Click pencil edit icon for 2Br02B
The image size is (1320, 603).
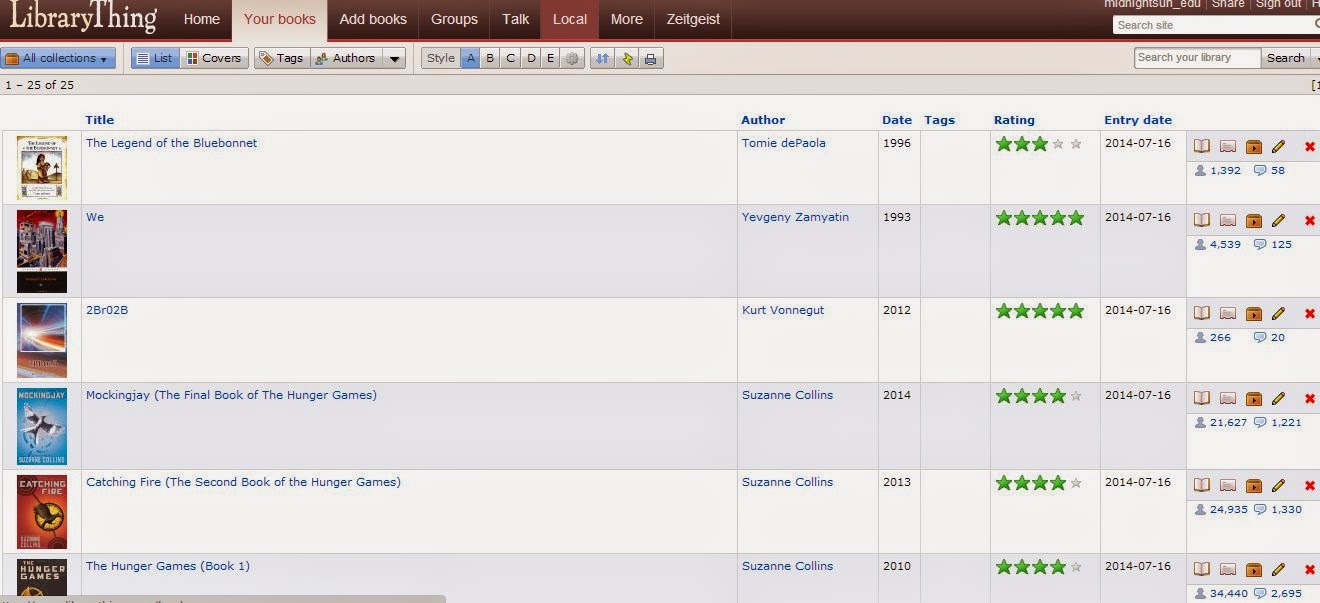tap(1278, 313)
